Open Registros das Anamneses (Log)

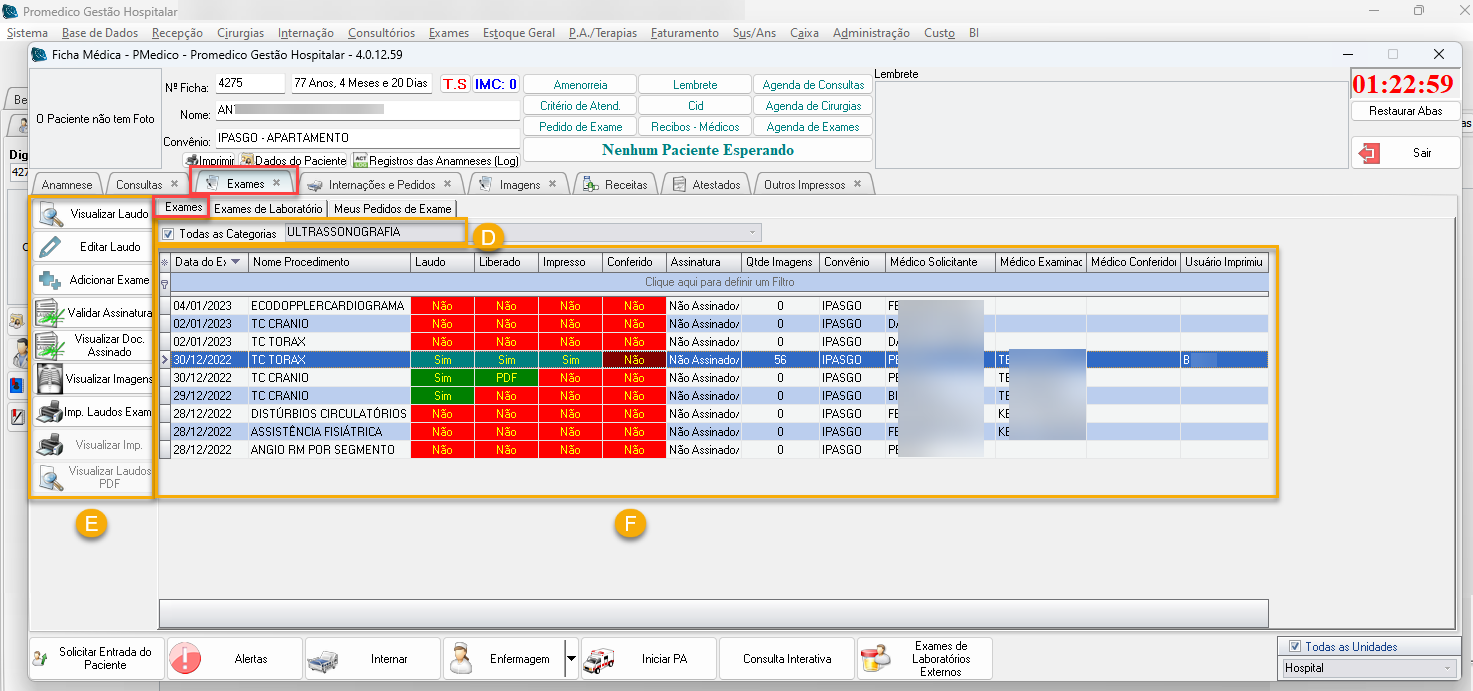click(435, 160)
